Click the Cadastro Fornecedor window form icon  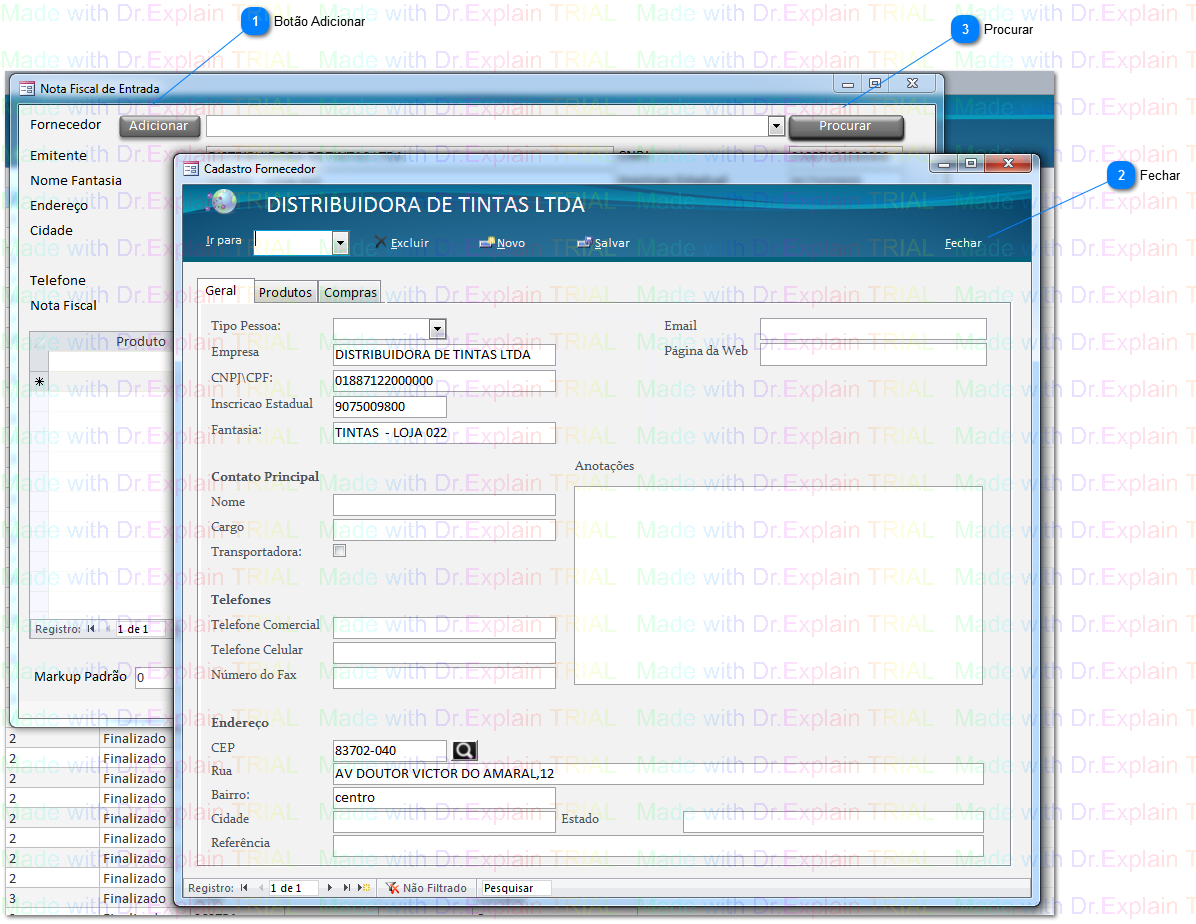(x=191, y=169)
